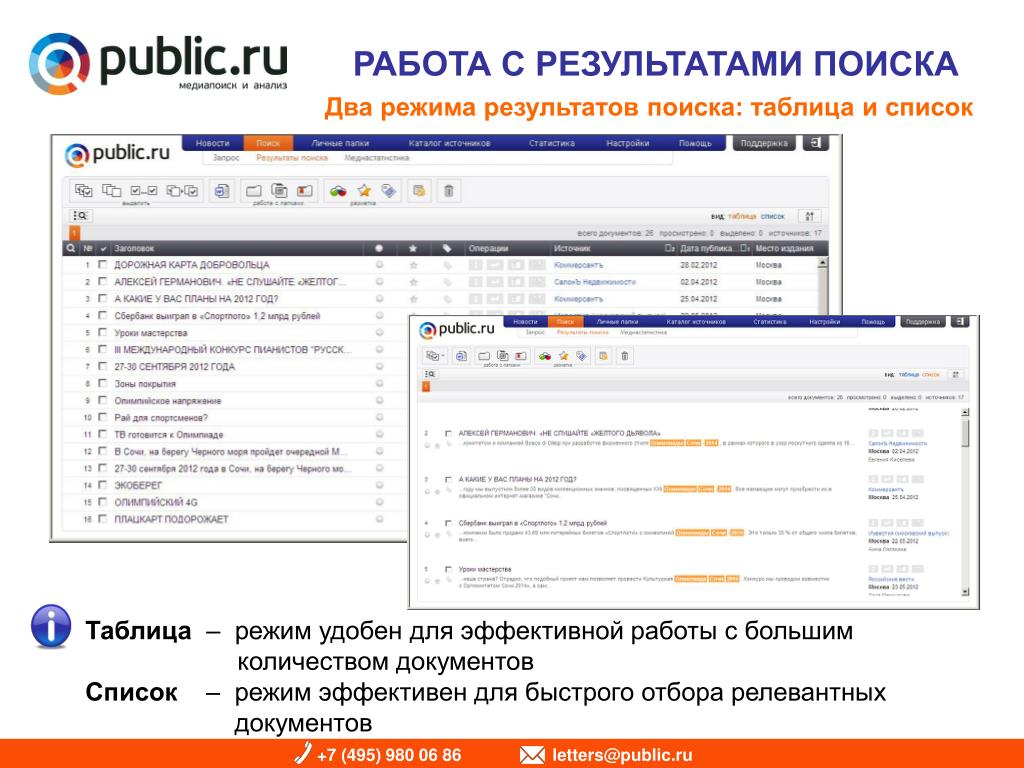Click the yellow note icon in list-view toolbar
Screen dimensions: 1024x768
(x=603, y=356)
